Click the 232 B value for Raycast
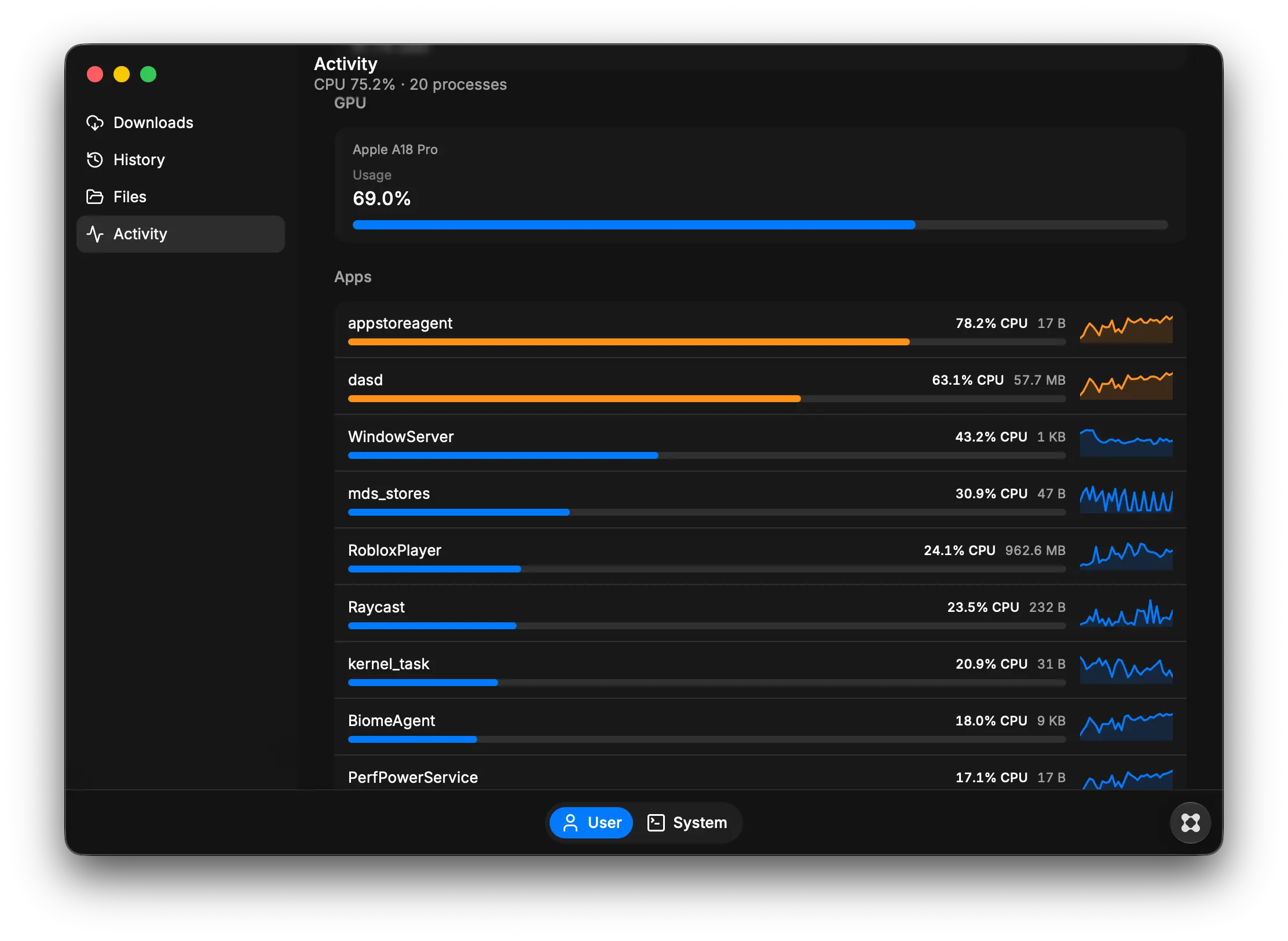 1048,607
